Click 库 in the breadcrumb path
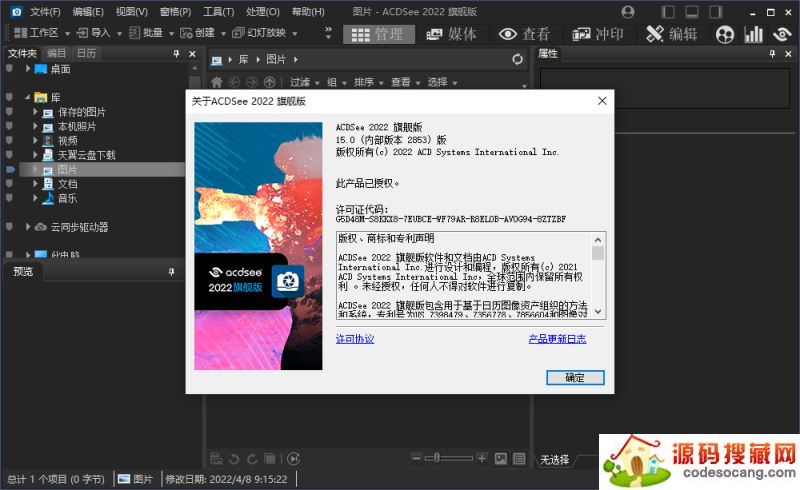 coord(244,60)
